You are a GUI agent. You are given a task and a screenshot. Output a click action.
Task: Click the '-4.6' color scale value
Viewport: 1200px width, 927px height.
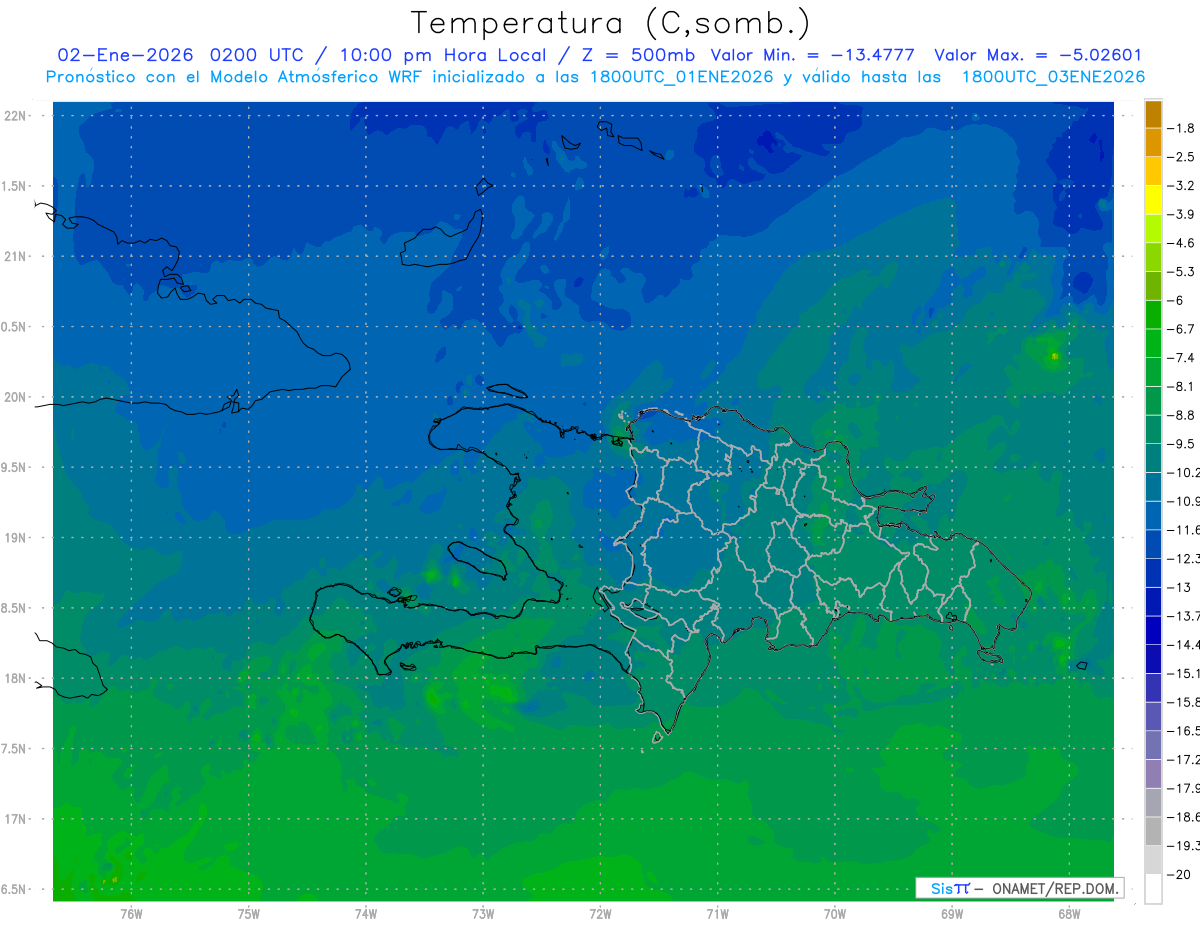(x=1182, y=243)
